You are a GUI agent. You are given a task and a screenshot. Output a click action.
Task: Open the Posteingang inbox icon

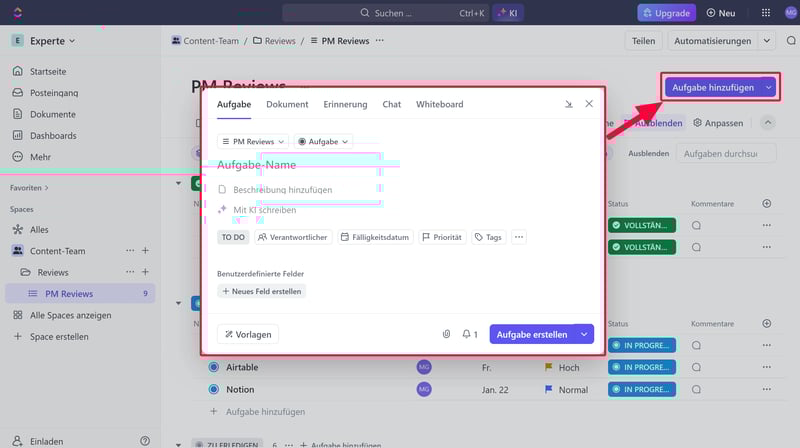click(18, 92)
